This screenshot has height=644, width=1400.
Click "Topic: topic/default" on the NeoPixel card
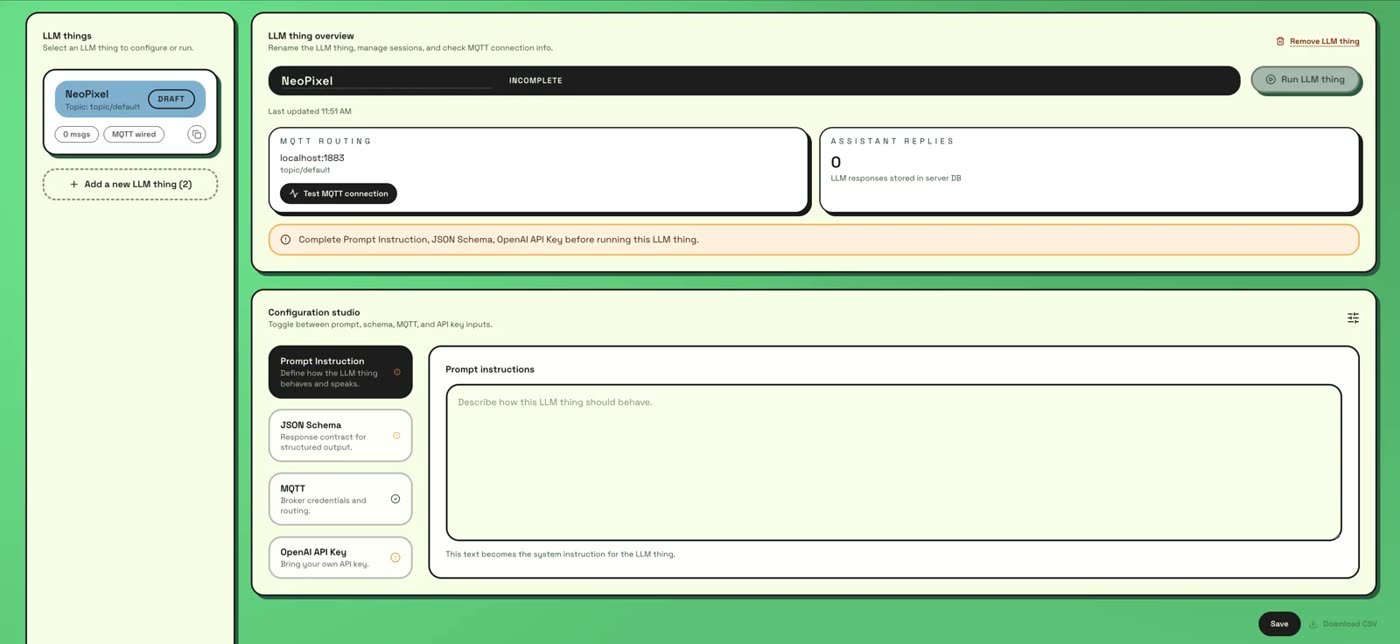[103, 107]
